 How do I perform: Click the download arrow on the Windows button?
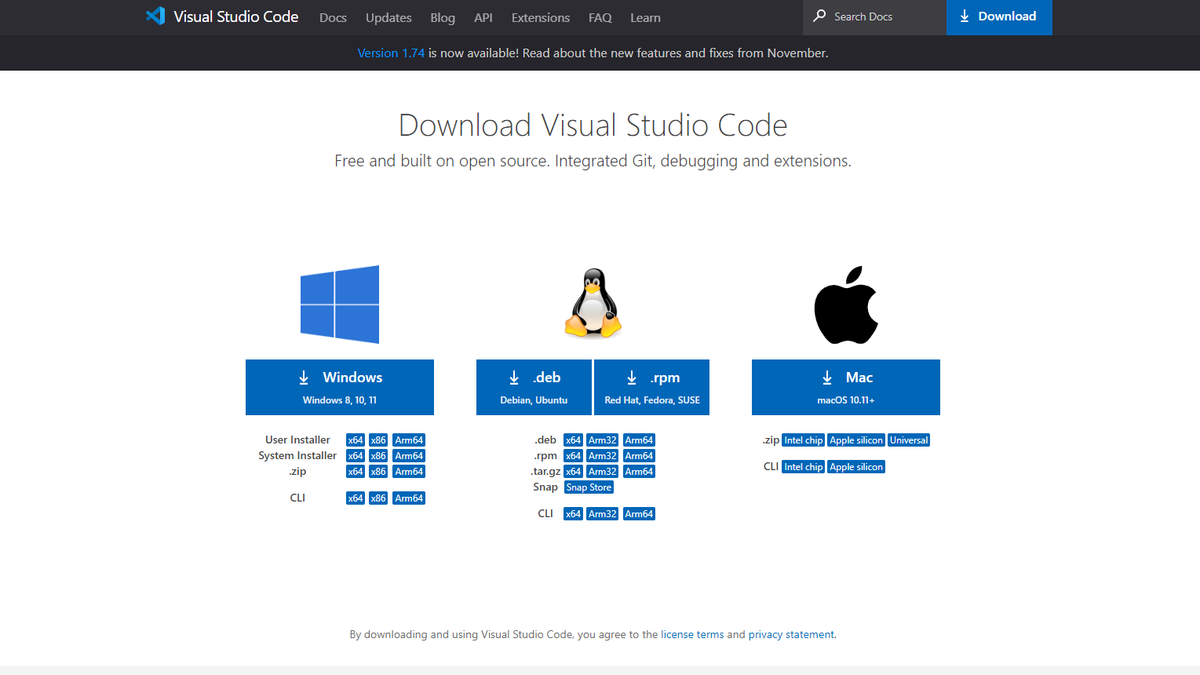coord(304,377)
